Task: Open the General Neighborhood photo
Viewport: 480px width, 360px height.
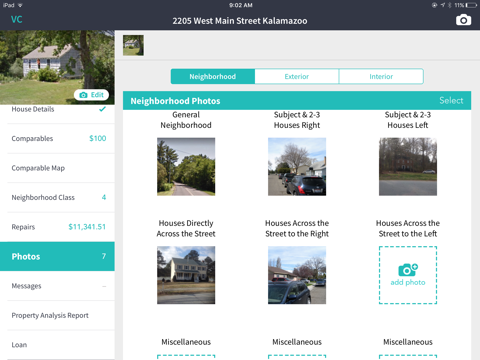Action: tap(186, 167)
